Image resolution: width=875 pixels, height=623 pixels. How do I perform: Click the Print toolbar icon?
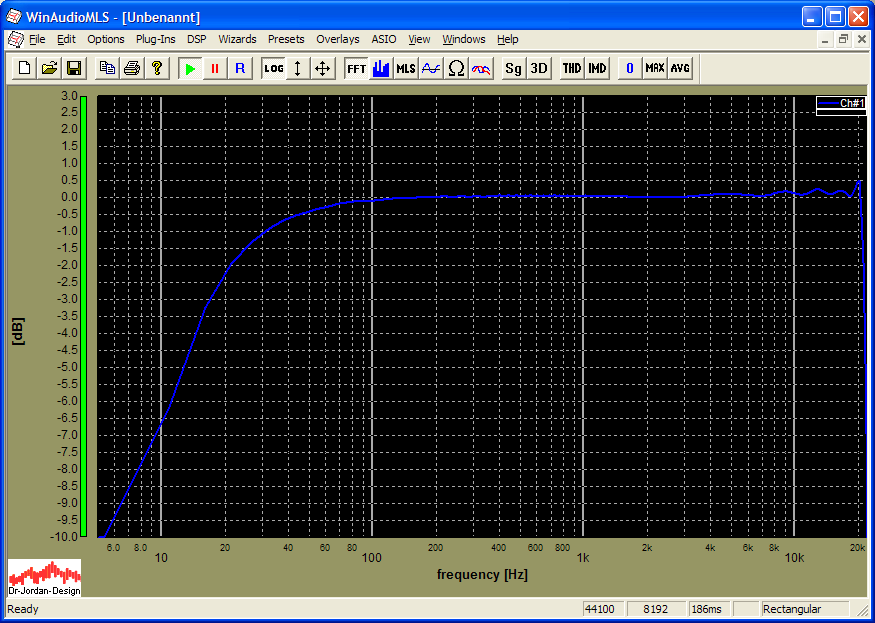click(131, 68)
